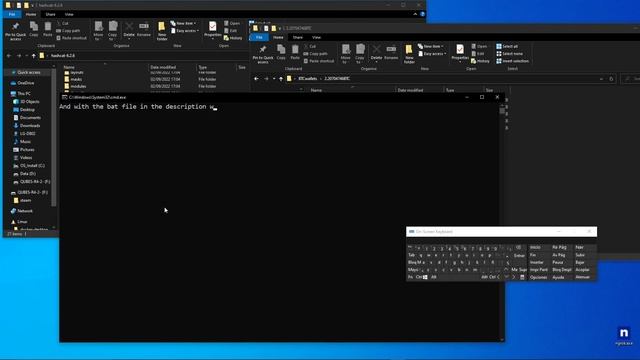The width and height of the screenshot is (640, 360).
Task: Click Paste icon in BTCwallets window ribbon
Action: tap(295, 52)
